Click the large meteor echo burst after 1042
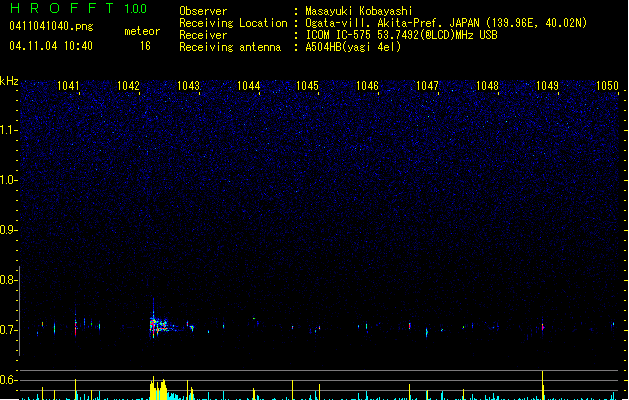Viewport: 629px width, 400px height. (160, 323)
